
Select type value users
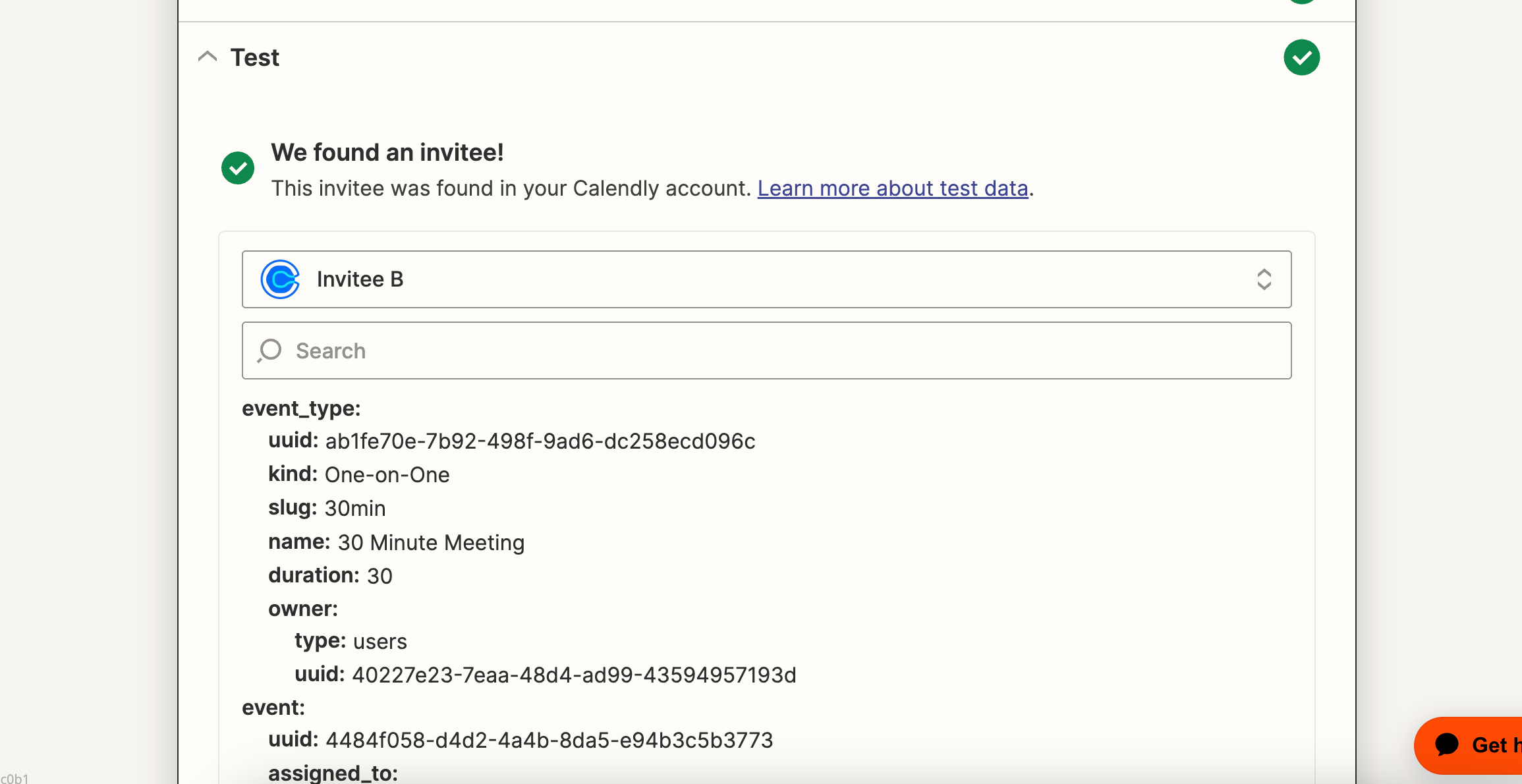pos(380,642)
